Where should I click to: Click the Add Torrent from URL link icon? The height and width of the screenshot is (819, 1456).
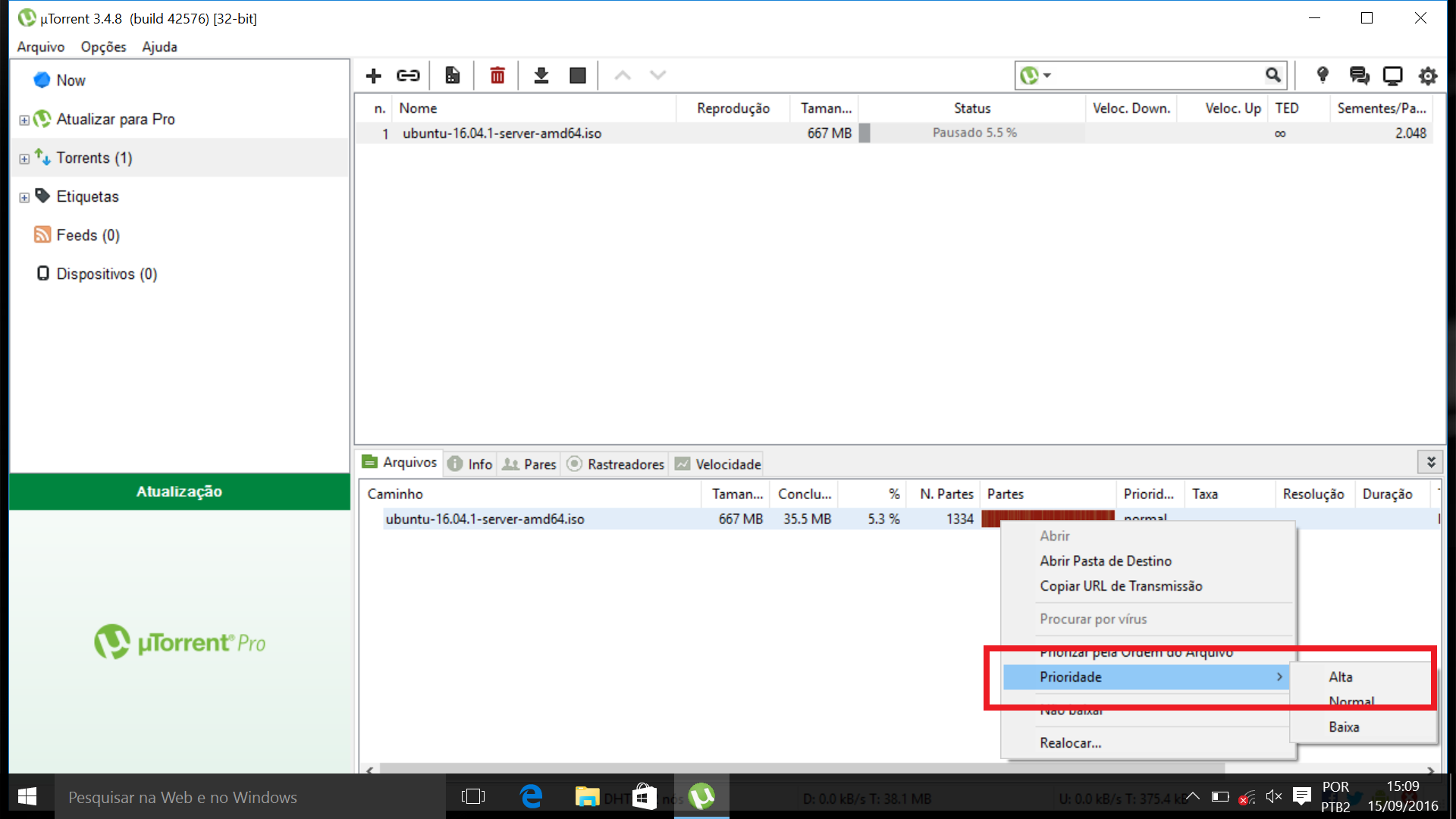tap(408, 76)
